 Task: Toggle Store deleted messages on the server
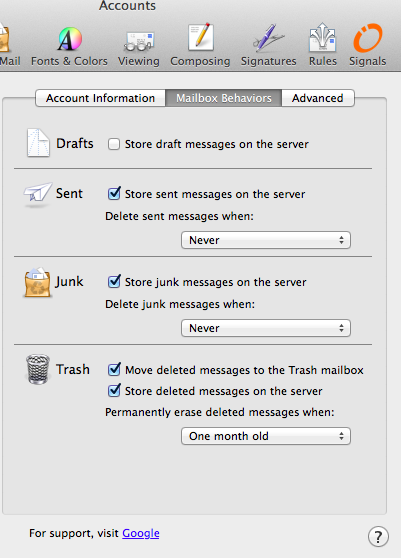tap(114, 390)
